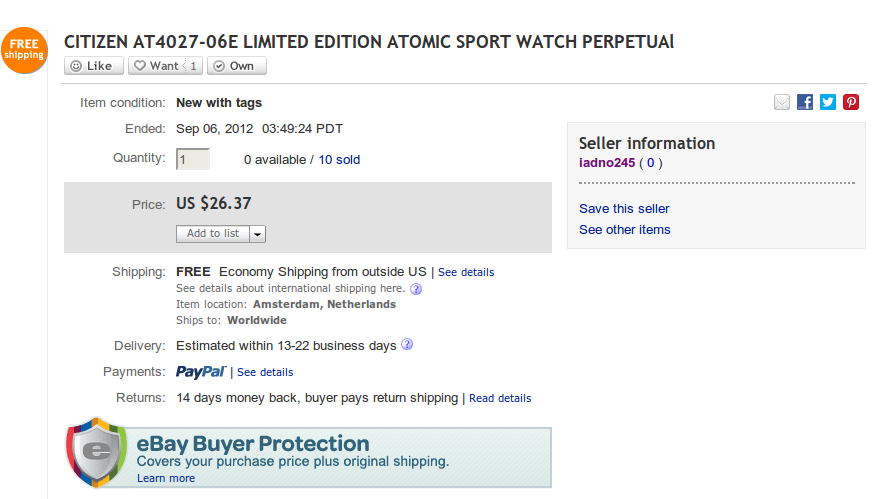
Task: Toggle Own for this item
Action: click(x=237, y=66)
